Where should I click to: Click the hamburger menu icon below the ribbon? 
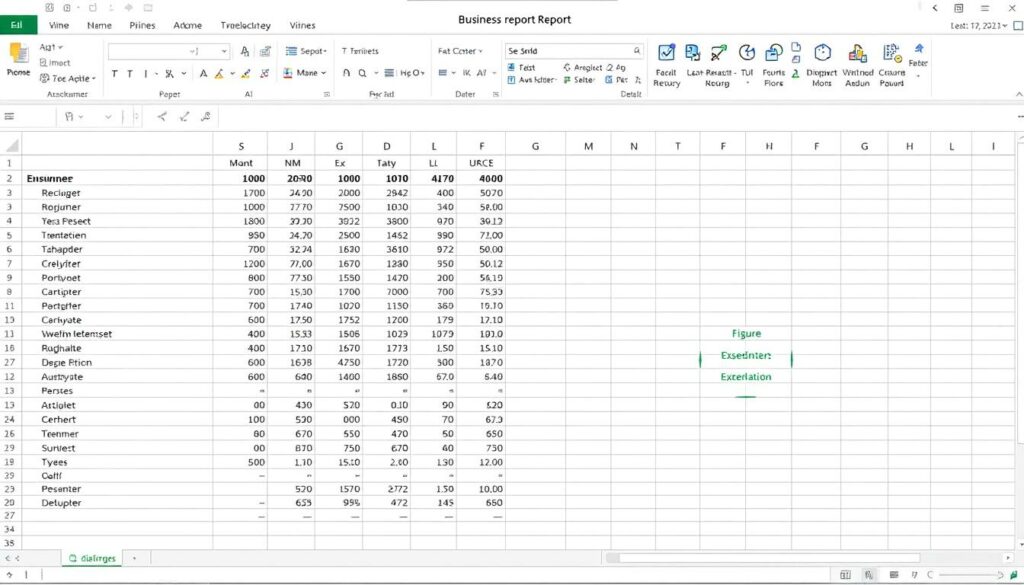(9, 117)
